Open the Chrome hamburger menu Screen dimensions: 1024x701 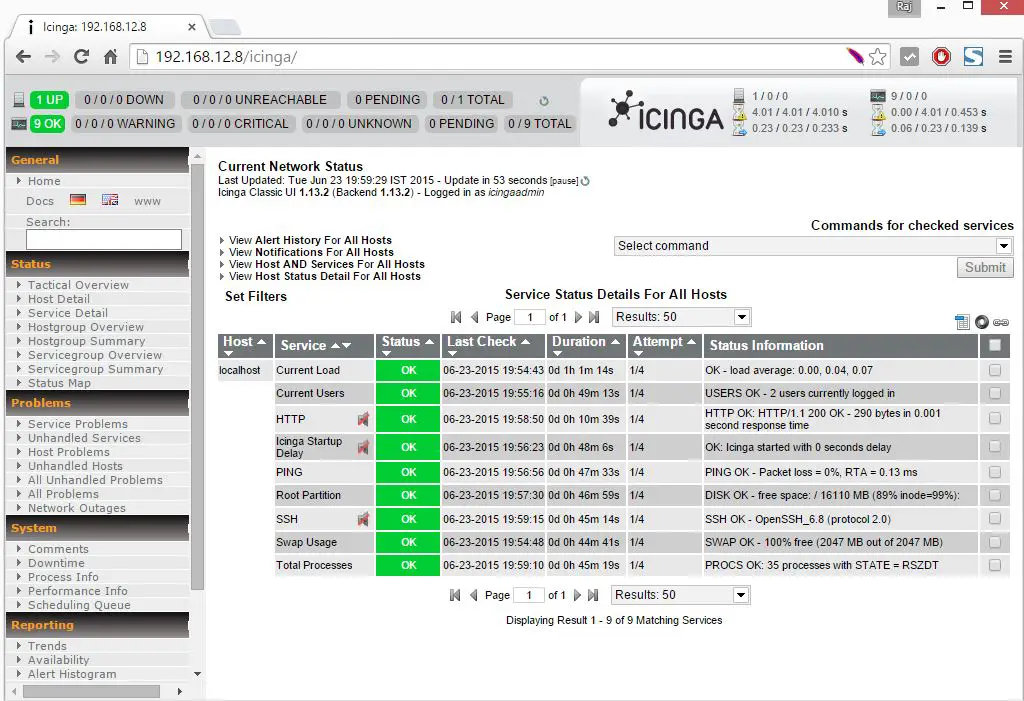coord(1006,57)
